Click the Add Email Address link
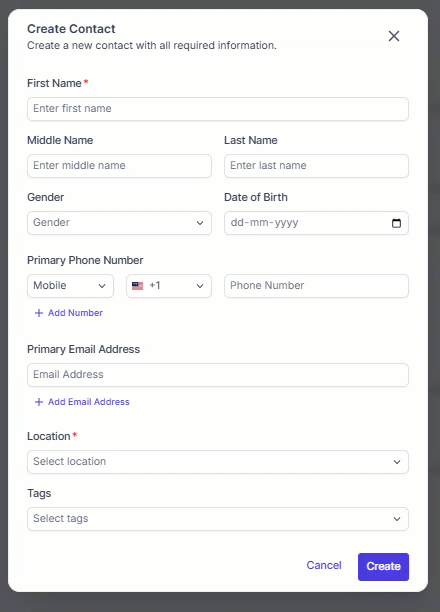 click(89, 402)
